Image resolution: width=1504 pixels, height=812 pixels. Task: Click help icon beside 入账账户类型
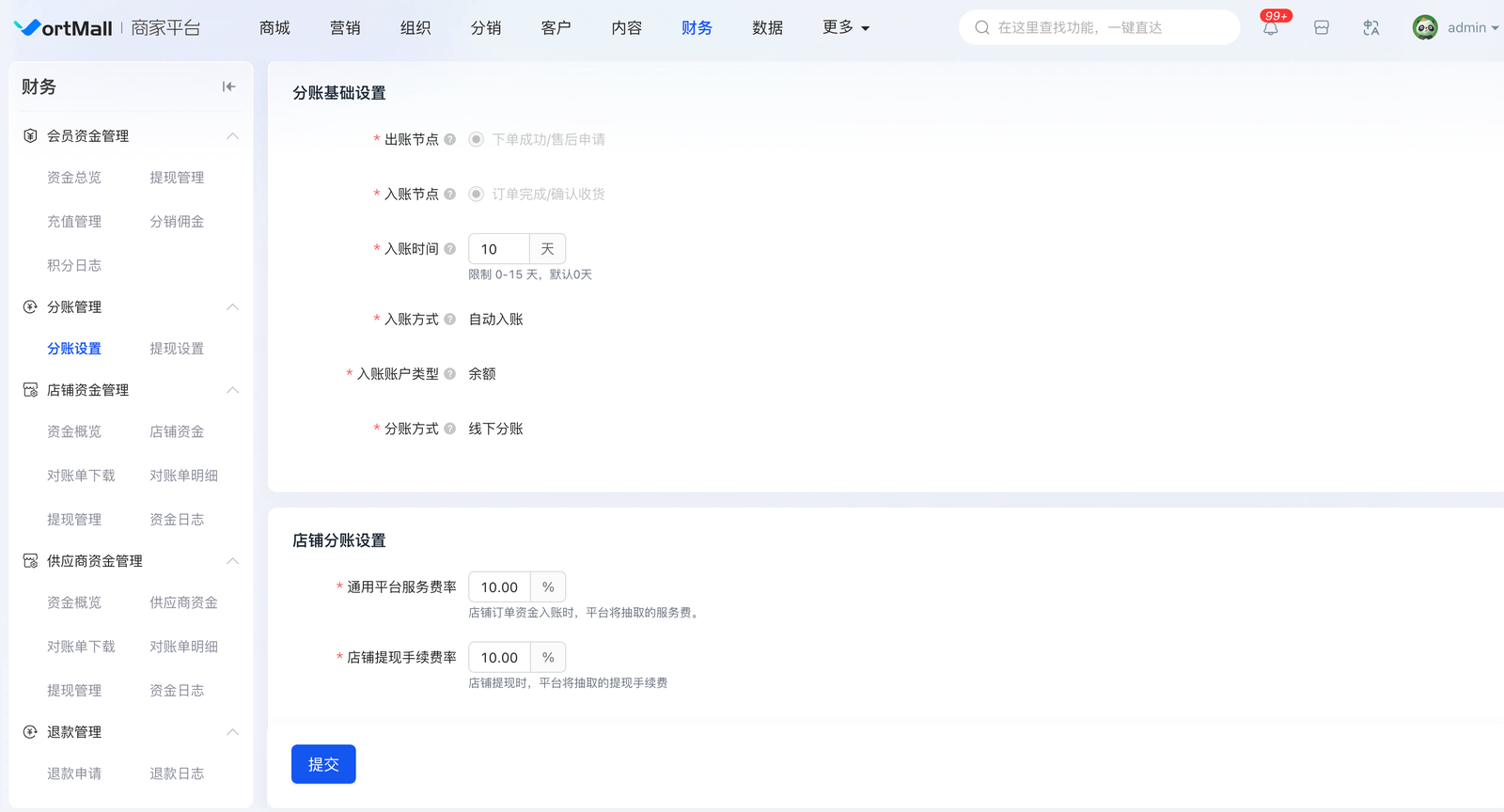point(449,374)
